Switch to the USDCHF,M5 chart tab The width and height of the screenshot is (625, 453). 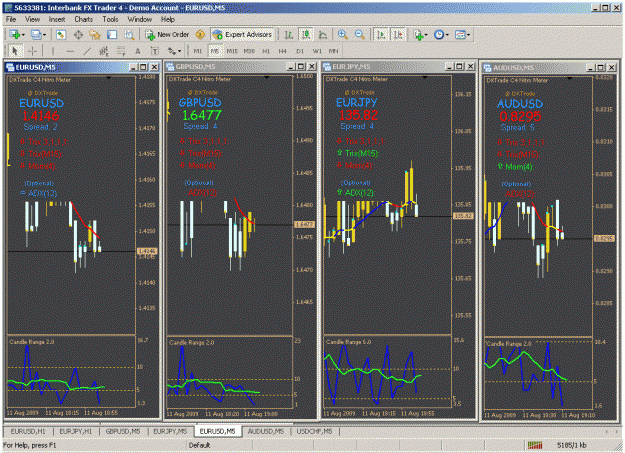pos(314,431)
